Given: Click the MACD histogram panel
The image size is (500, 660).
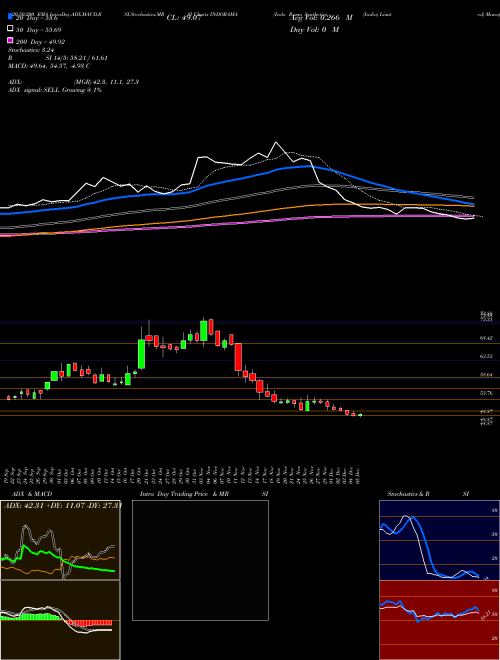Looking at the screenshot, I should [x=60, y=620].
